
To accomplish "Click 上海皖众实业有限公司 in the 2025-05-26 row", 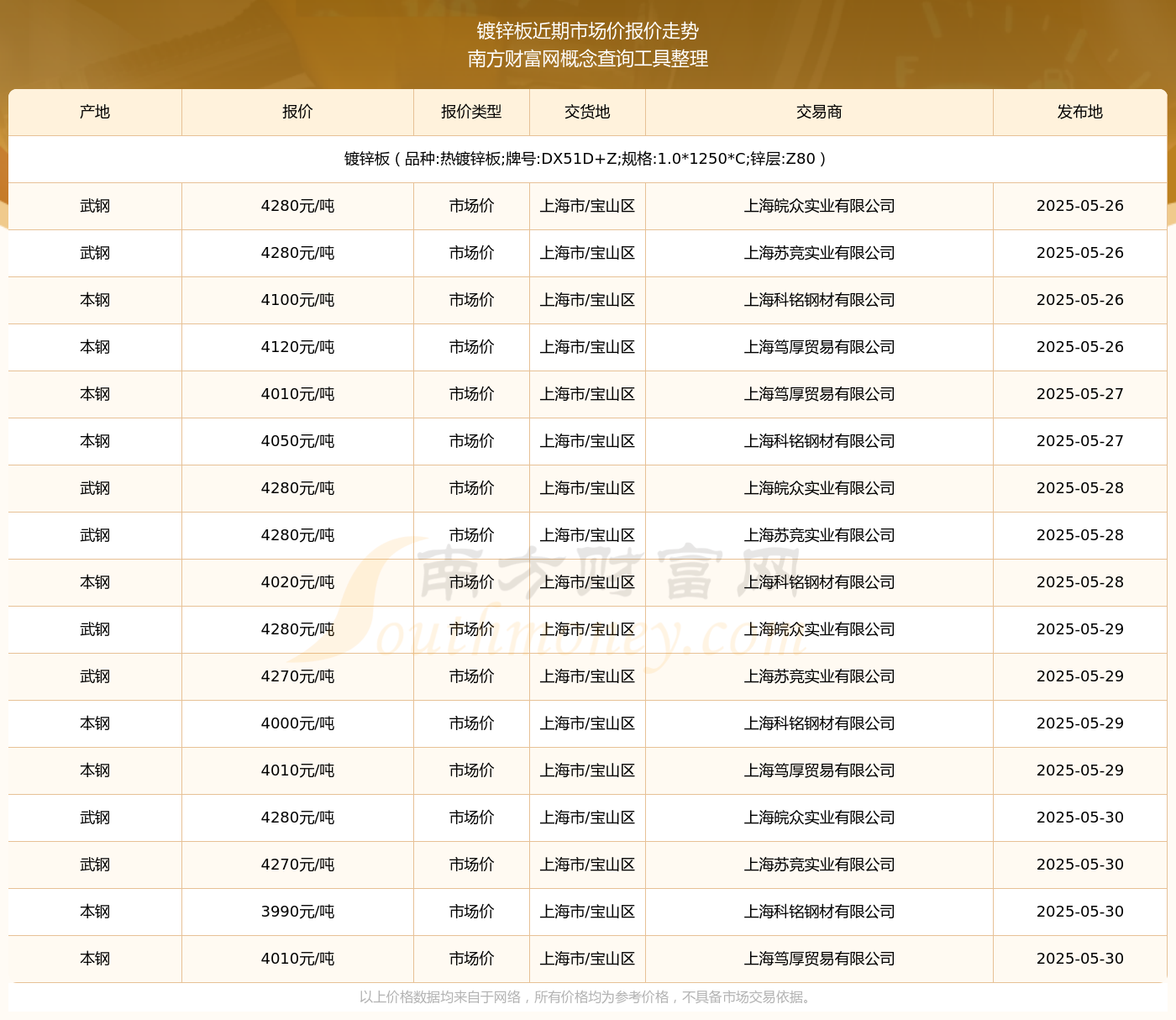I will 819,206.
